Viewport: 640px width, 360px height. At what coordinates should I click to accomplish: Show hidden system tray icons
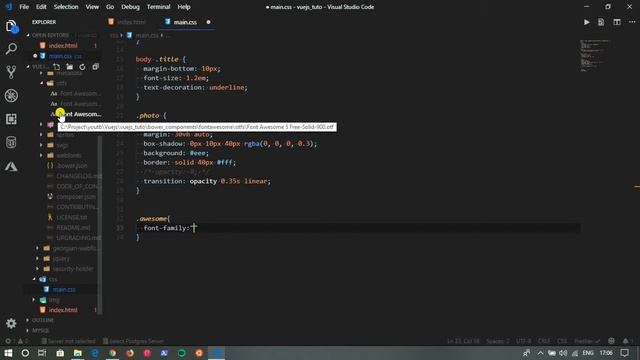pyautogui.click(x=540, y=353)
